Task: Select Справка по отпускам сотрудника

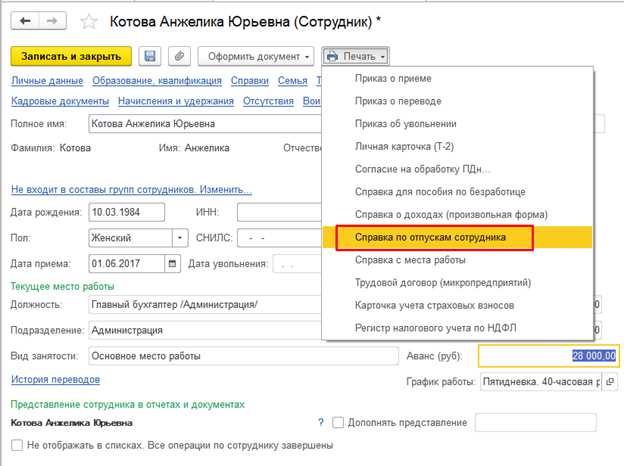Action: click(x=430, y=238)
